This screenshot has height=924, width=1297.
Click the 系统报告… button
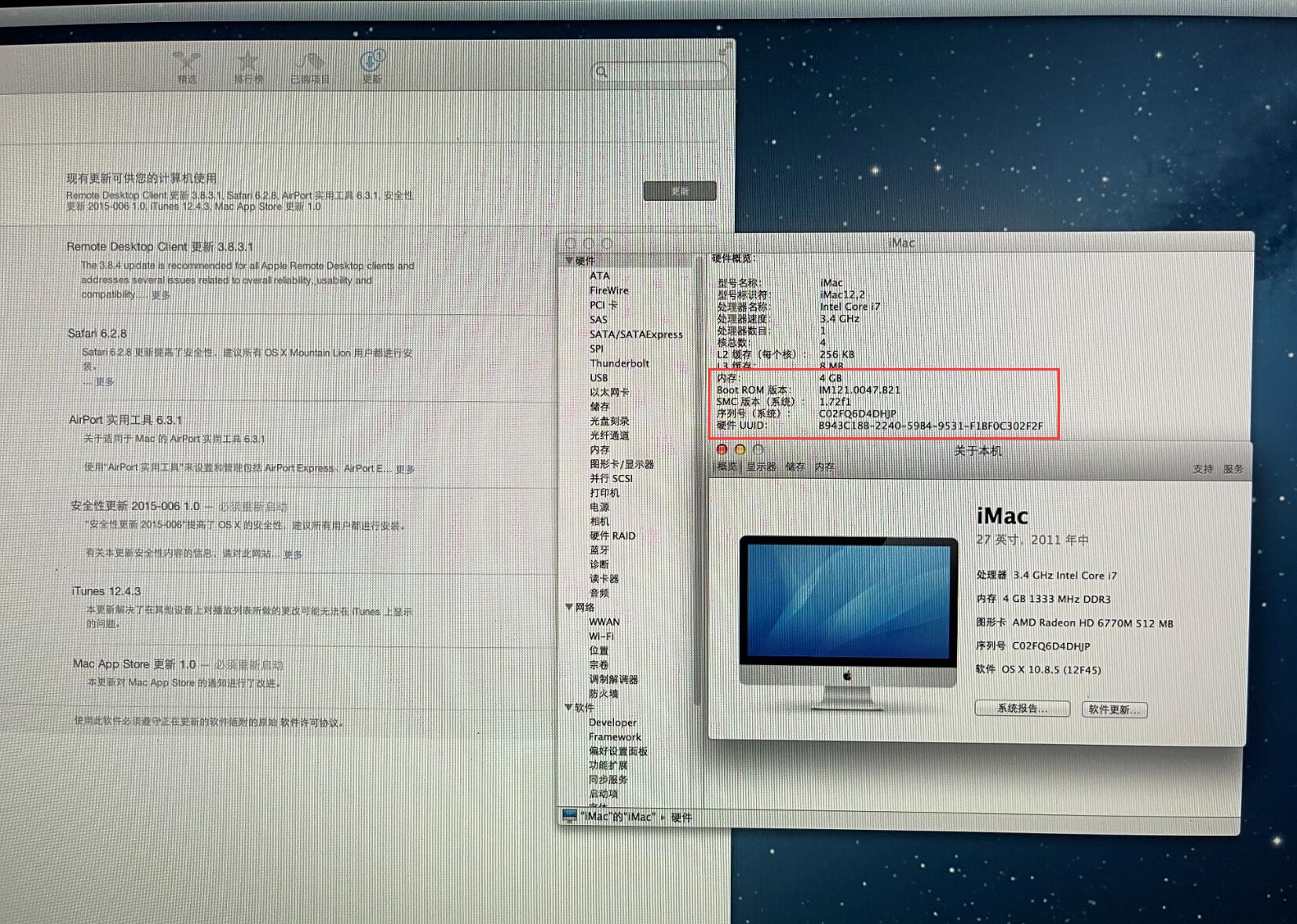[x=1022, y=708]
